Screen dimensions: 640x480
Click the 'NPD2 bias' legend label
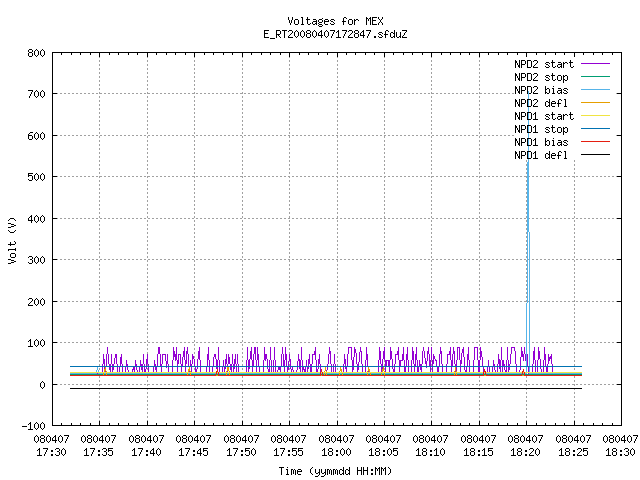point(541,90)
